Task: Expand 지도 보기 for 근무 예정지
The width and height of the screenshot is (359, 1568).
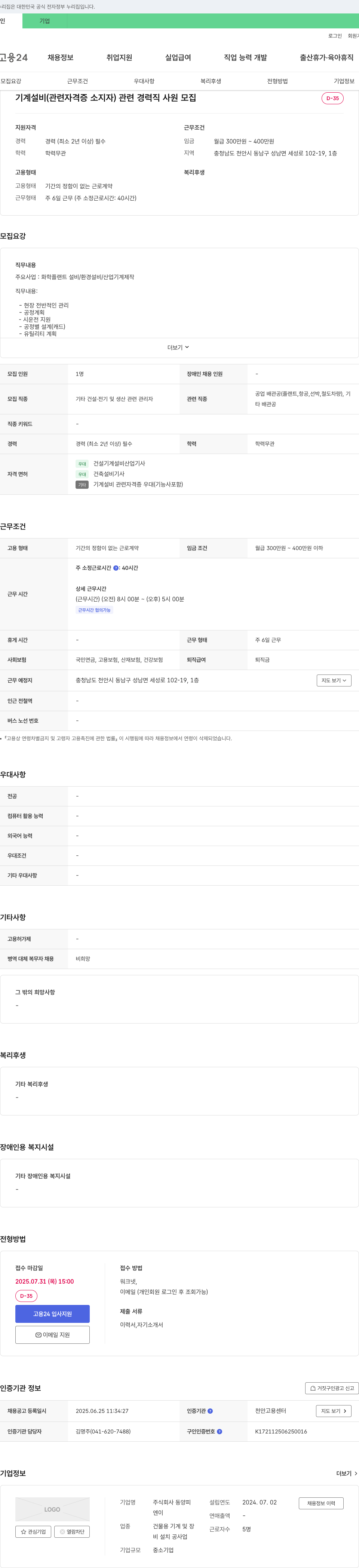Action: pos(334,680)
